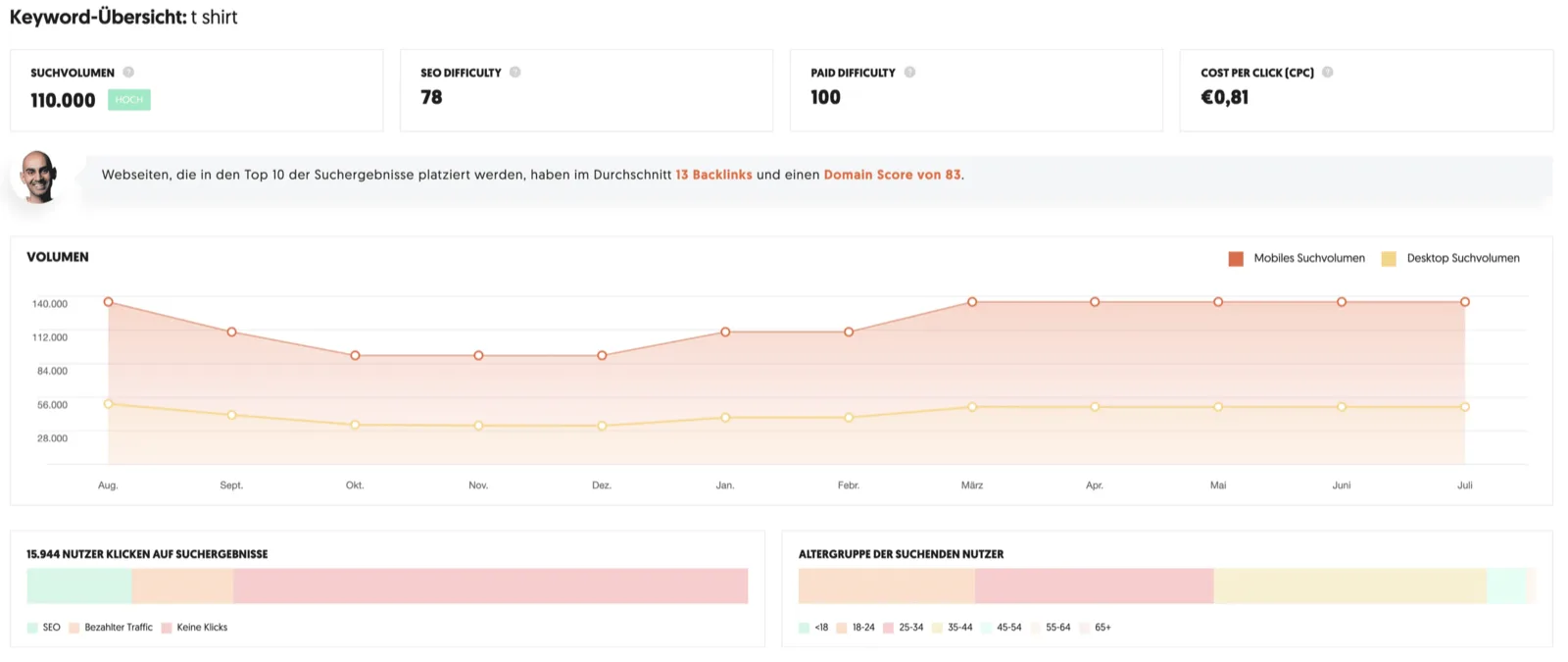
Task: Select the mobile volume point for Nov.
Action: [x=478, y=355]
